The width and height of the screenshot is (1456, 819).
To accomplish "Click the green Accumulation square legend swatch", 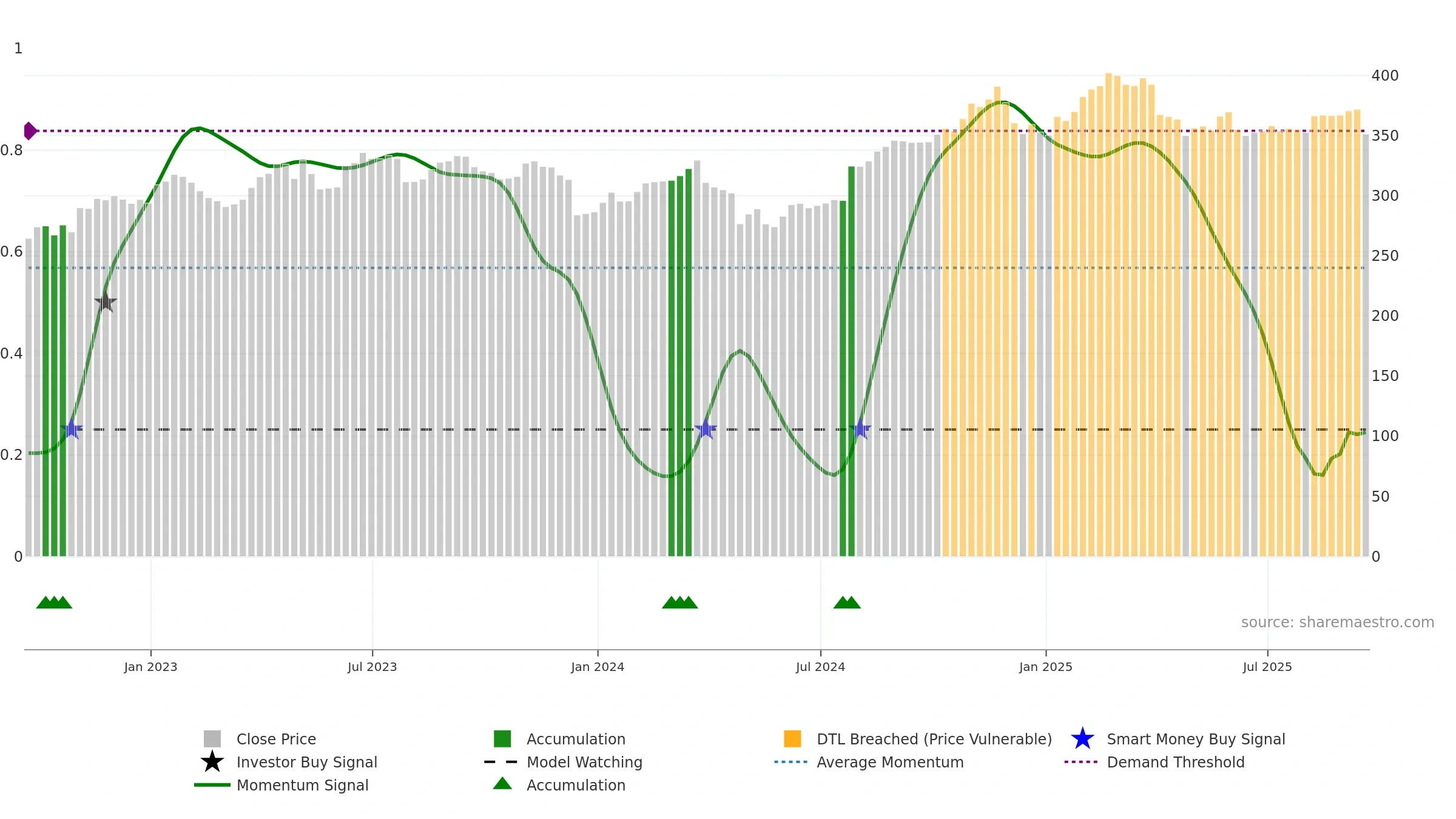I will 502,739.
